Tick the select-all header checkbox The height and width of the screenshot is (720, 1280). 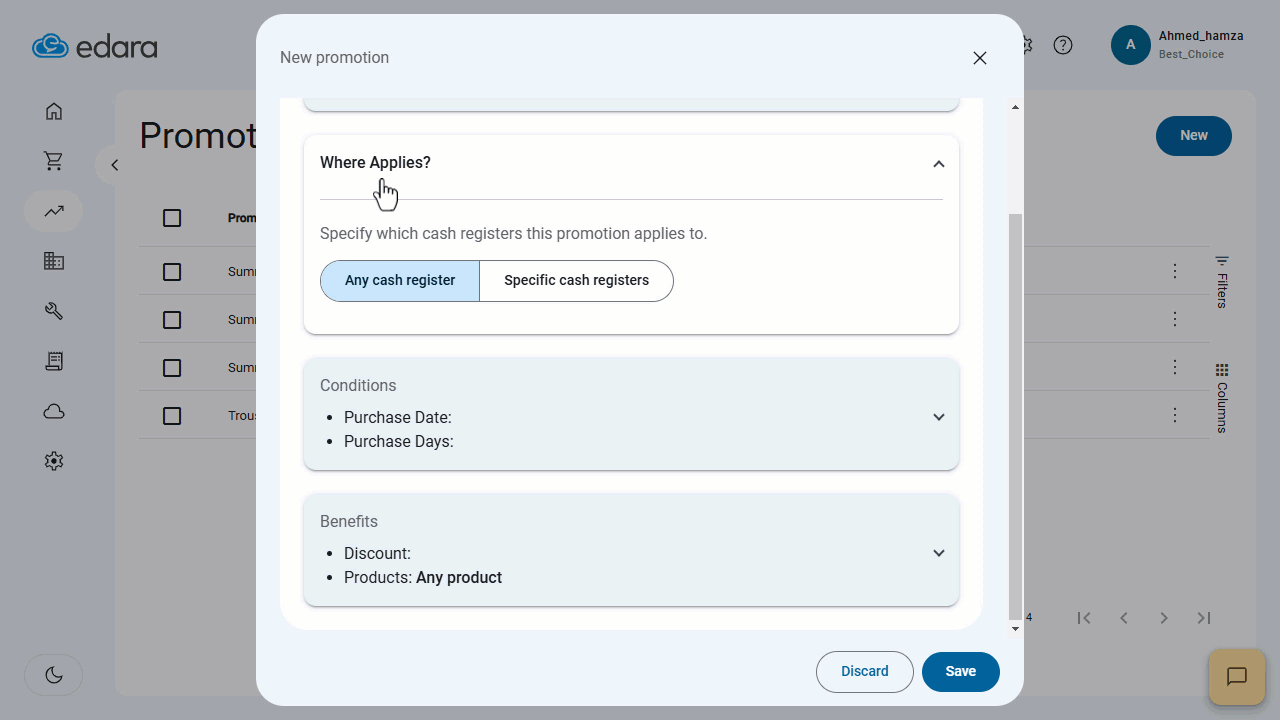tap(172, 218)
